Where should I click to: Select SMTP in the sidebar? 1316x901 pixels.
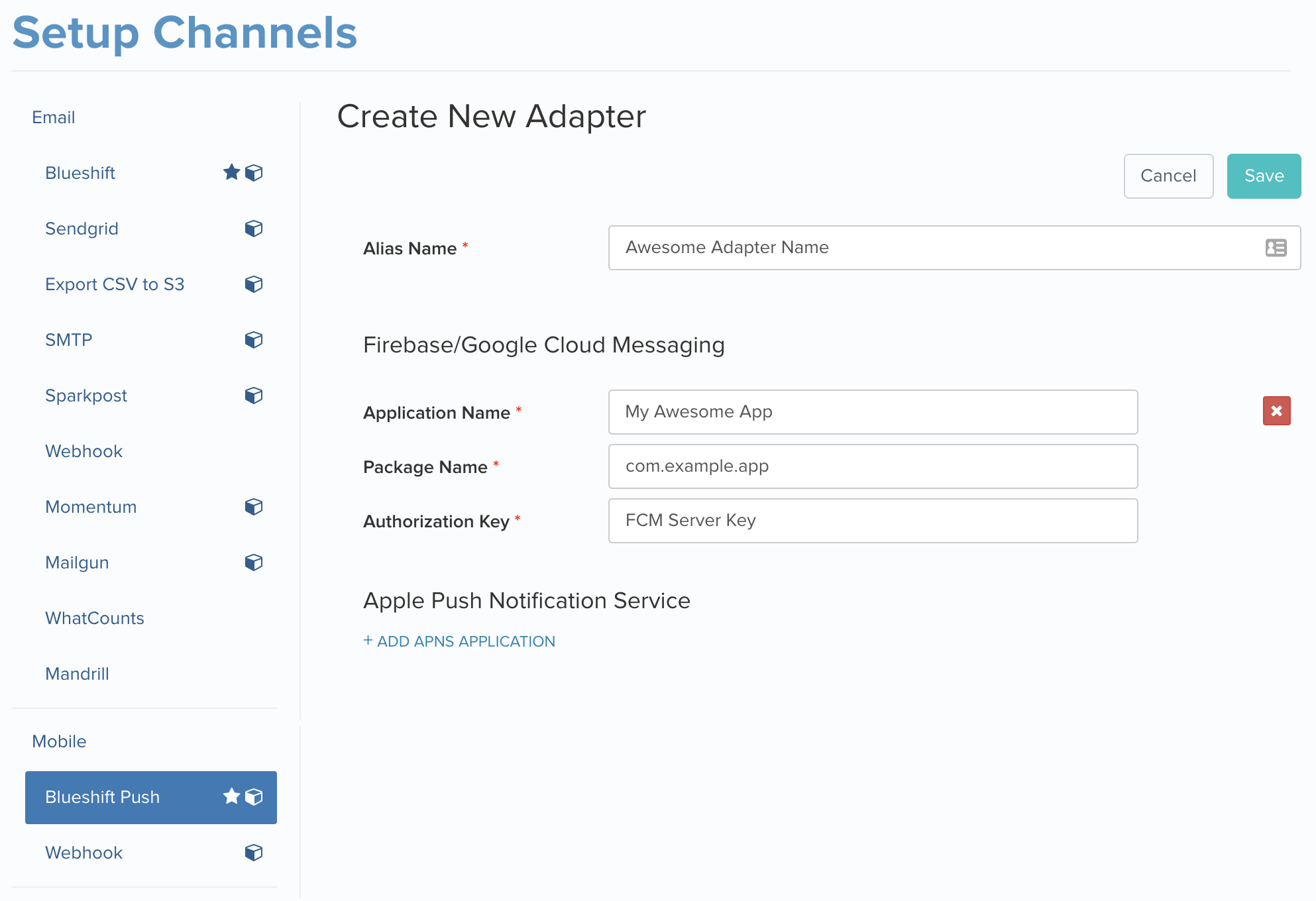click(69, 340)
